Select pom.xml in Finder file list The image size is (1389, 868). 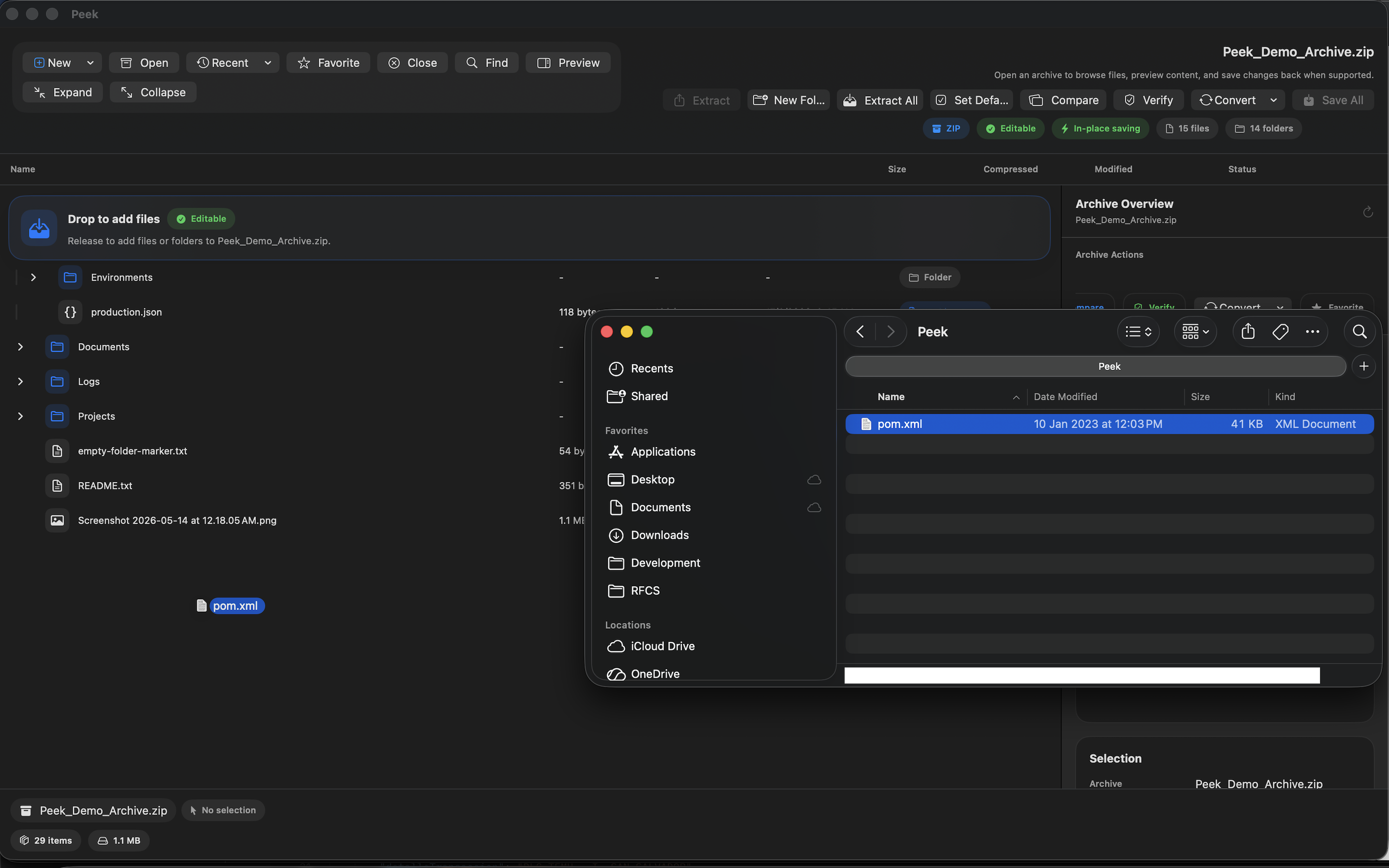[x=1109, y=424]
